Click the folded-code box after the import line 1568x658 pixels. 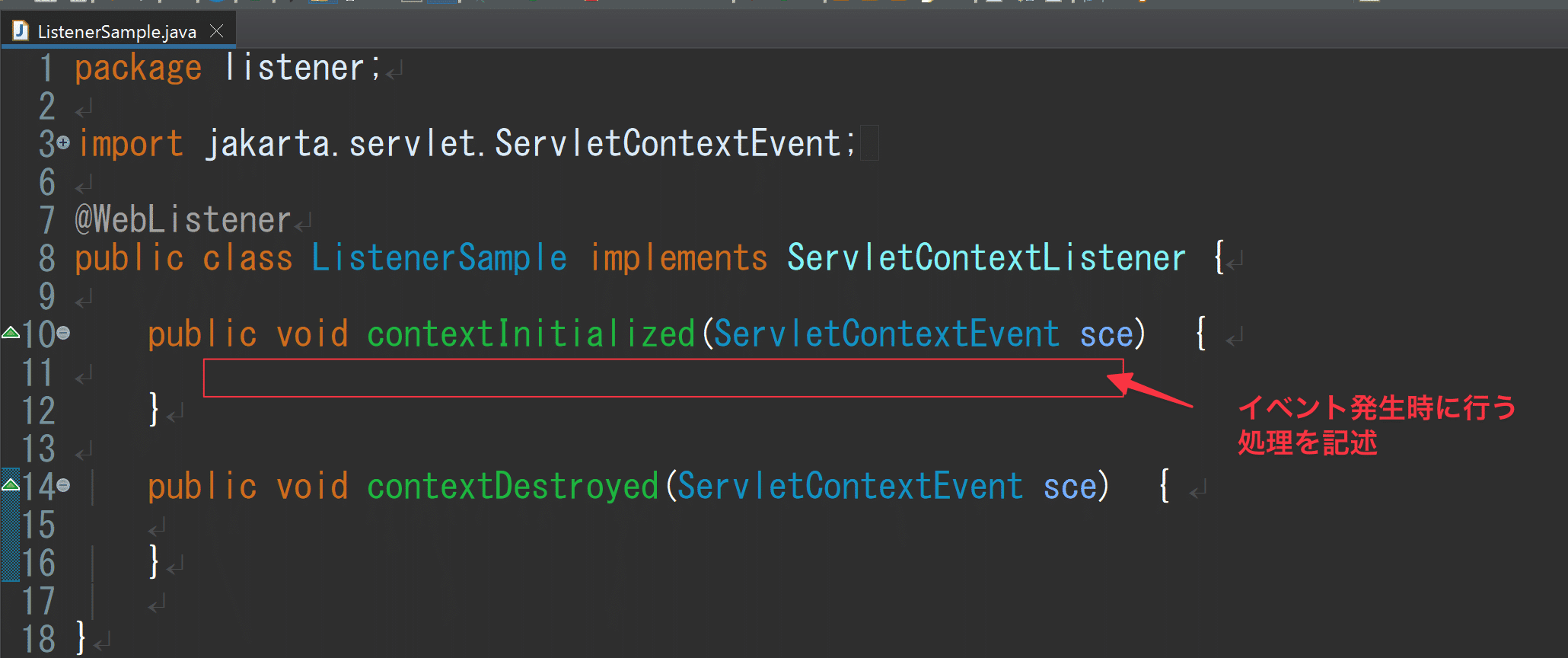pos(869,143)
